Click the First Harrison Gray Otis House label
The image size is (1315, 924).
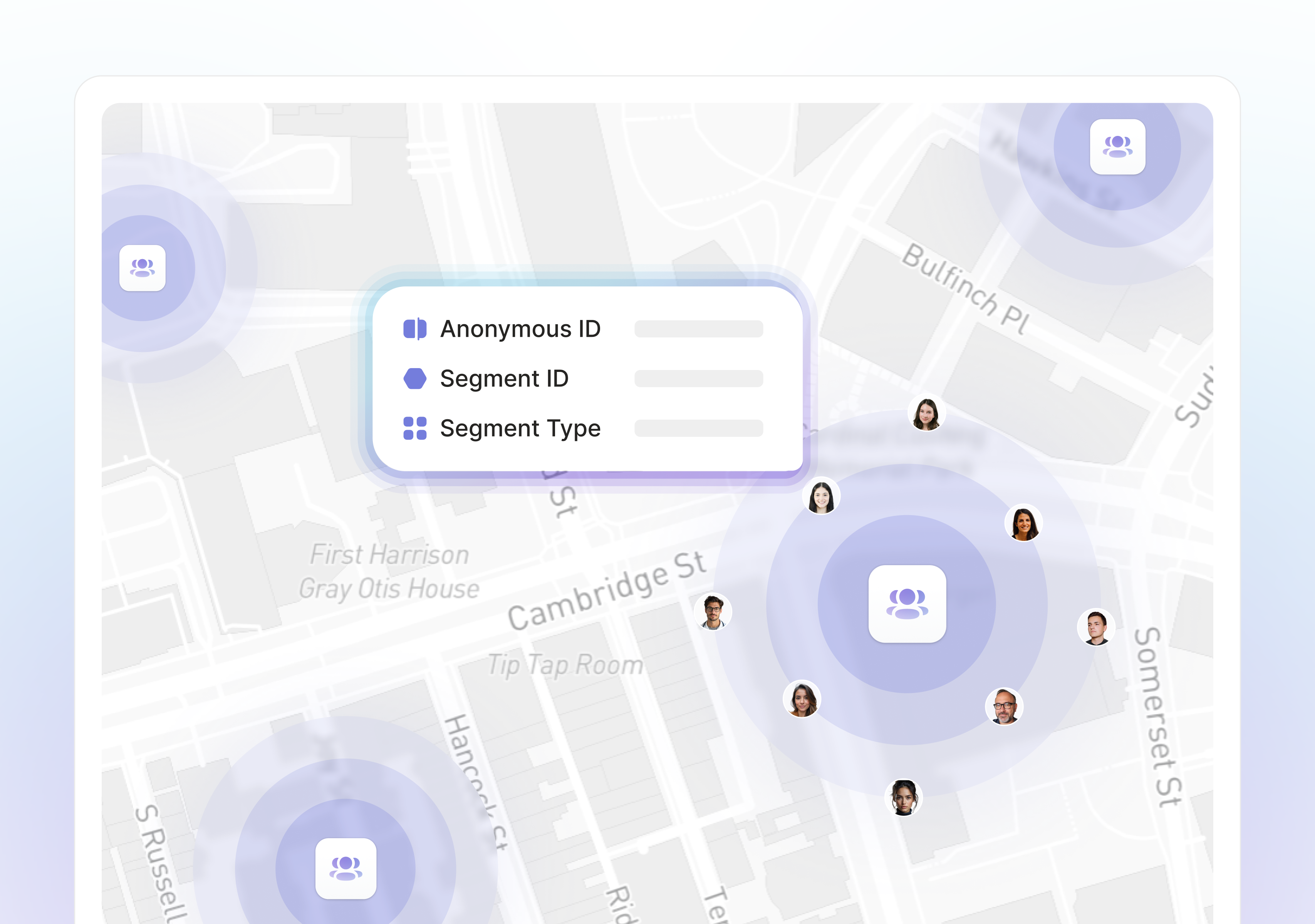click(x=389, y=571)
